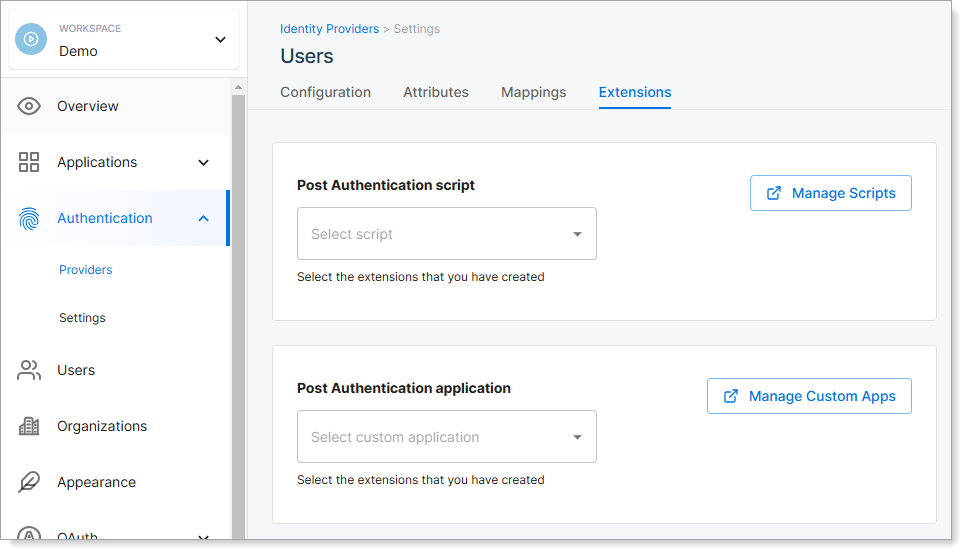Collapse the Authentication menu chevron
The width and height of the screenshot is (967, 555).
pos(204,218)
